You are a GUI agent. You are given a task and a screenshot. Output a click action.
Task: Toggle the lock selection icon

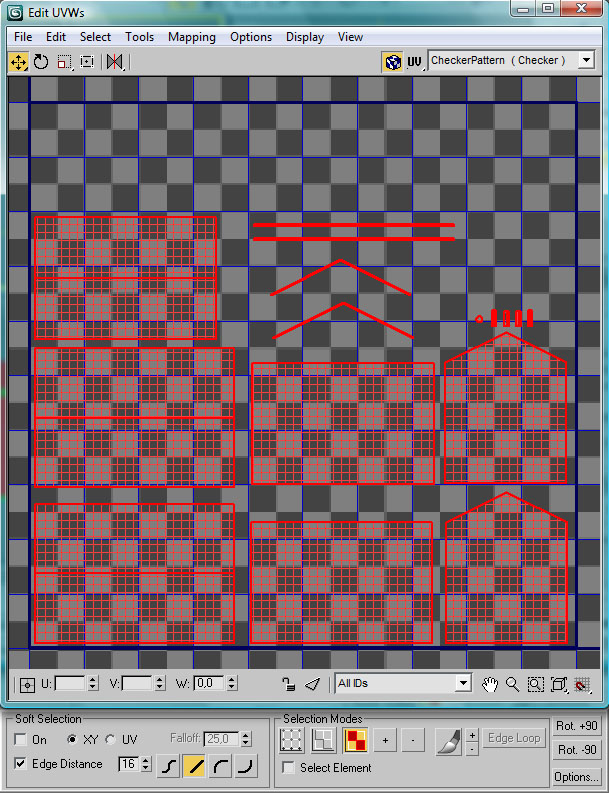pos(289,684)
